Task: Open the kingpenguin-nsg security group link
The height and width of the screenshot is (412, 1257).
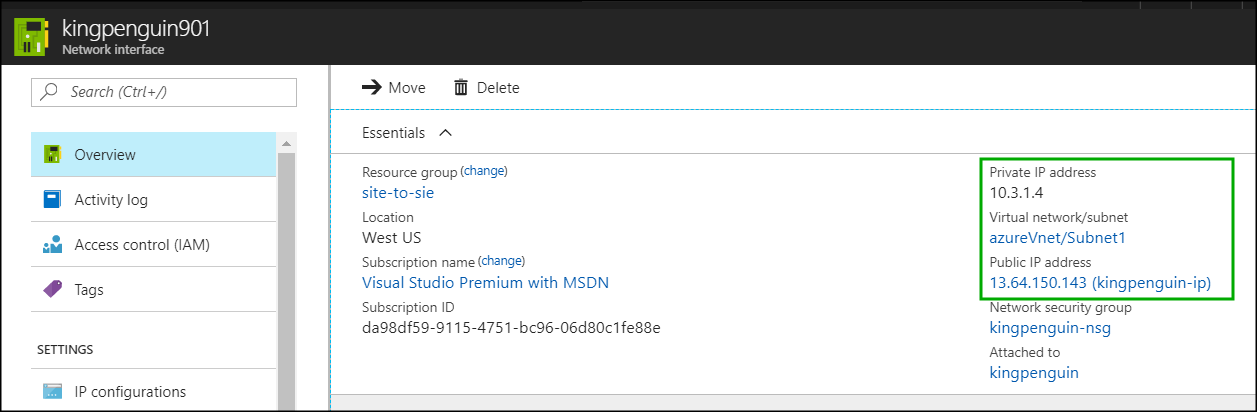Action: pos(1050,327)
